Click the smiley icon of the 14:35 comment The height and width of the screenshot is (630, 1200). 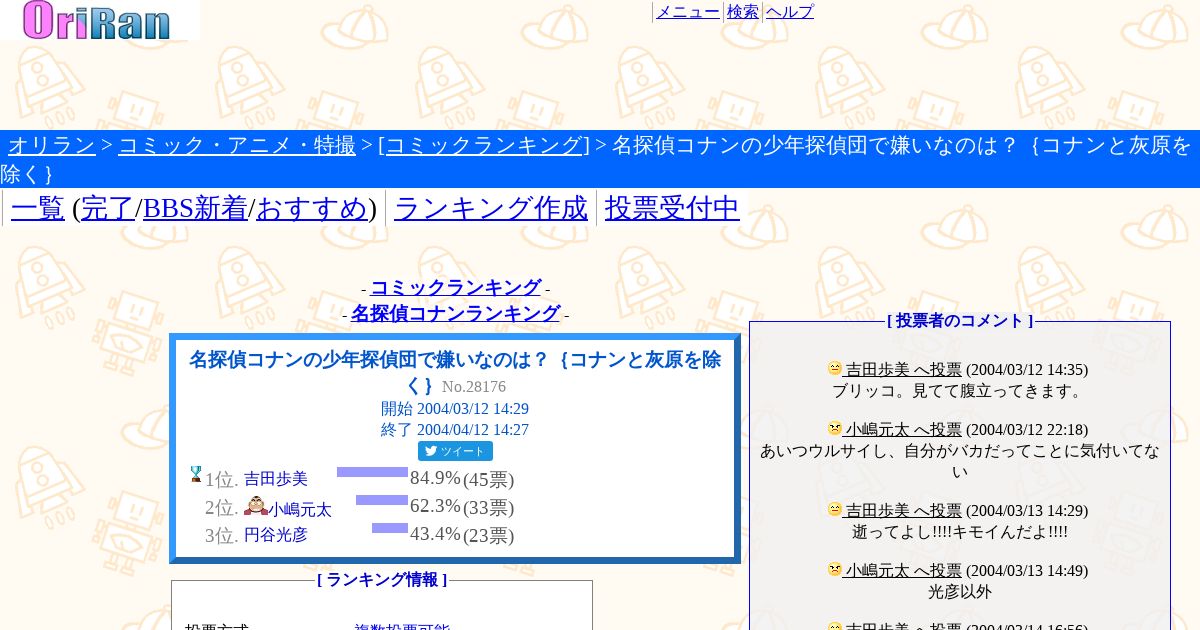[x=835, y=368]
